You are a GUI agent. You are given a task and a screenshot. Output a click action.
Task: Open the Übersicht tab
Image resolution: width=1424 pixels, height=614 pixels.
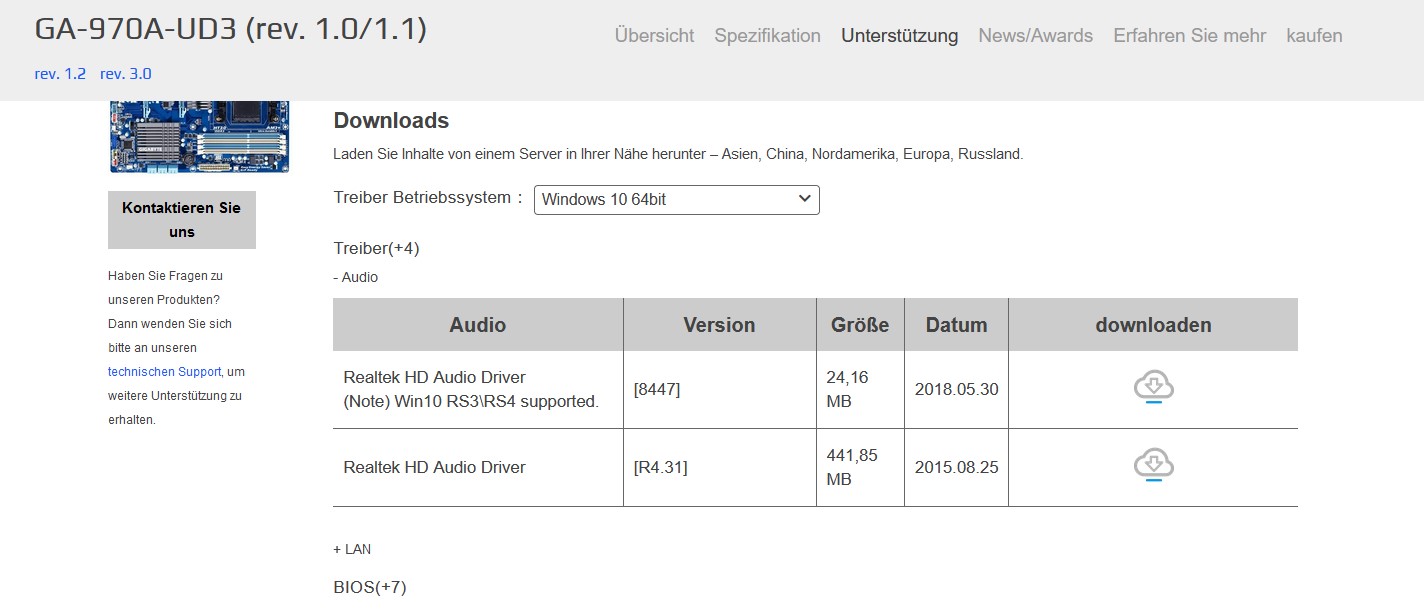tap(654, 36)
